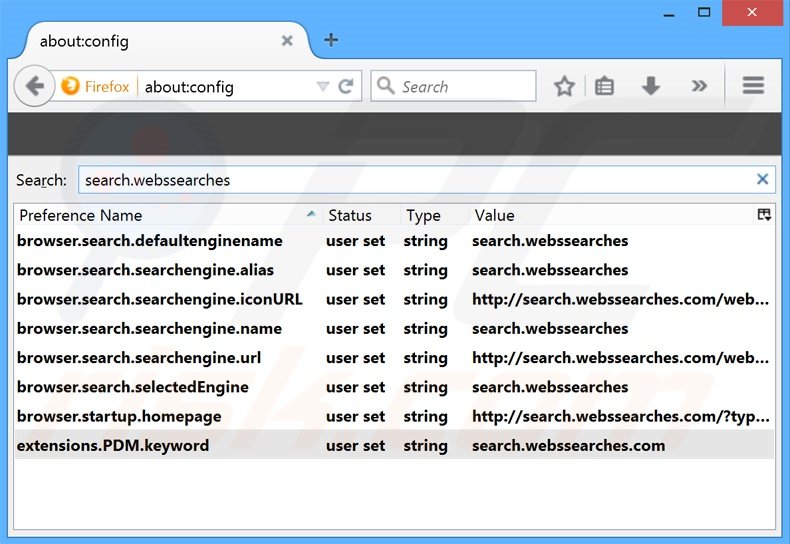Sort by Preference Name column
Screen dimensions: 790x544
coord(168,215)
